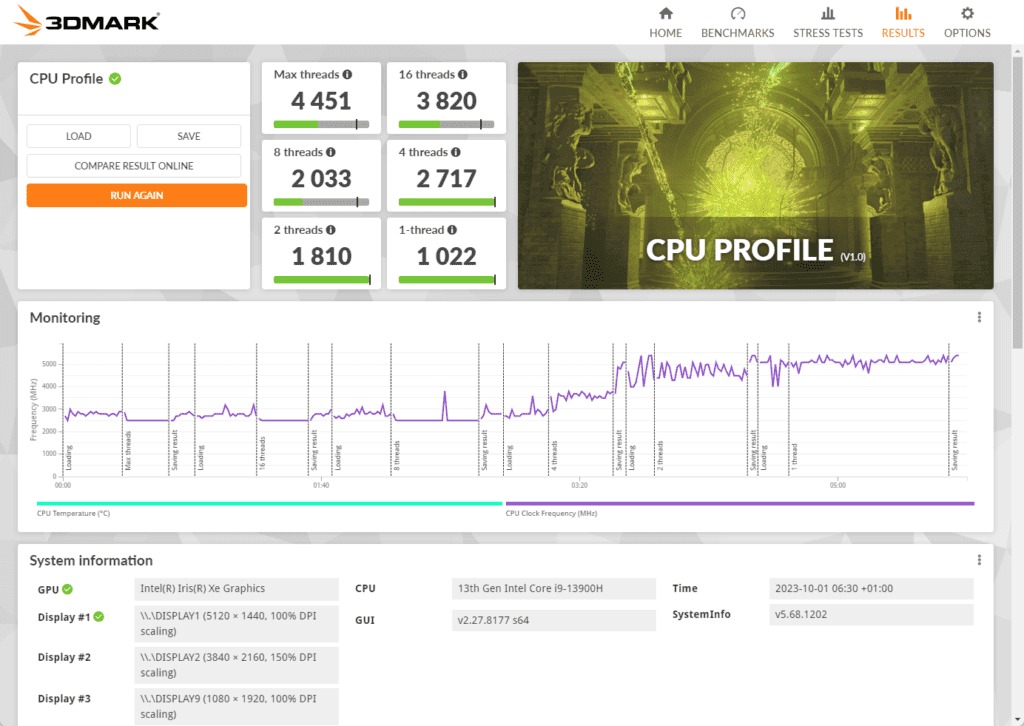Go to Options gear menu

(x=967, y=22)
